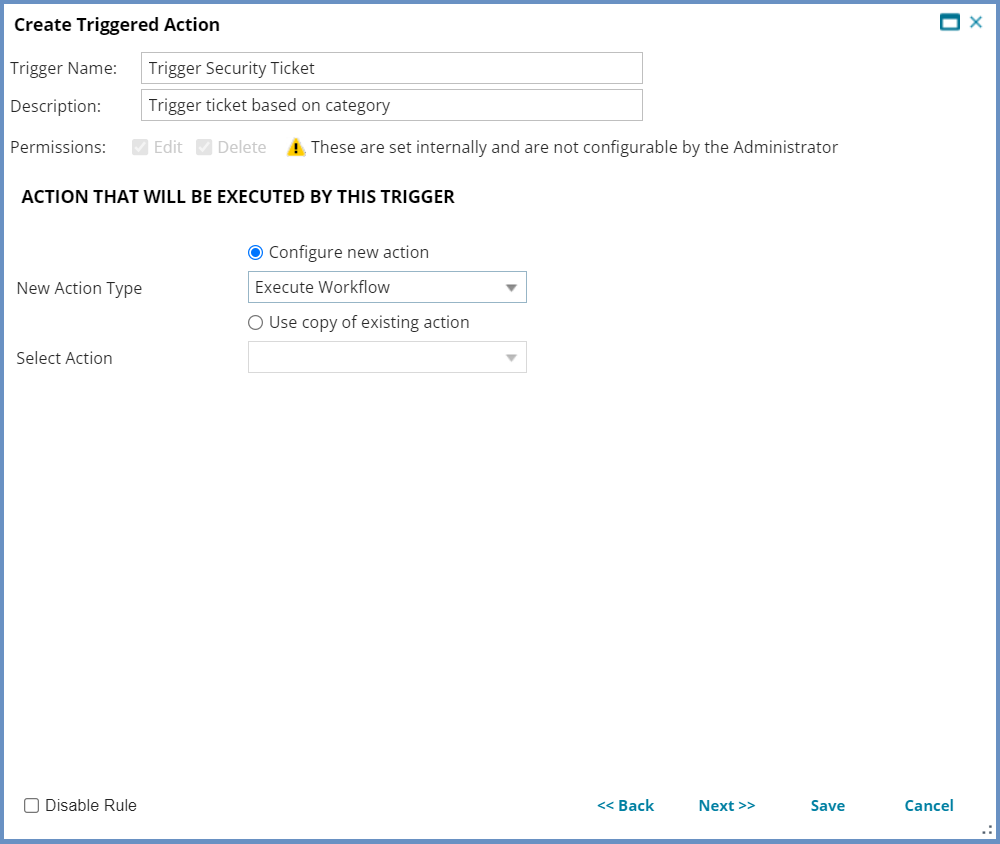This screenshot has height=844, width=1000.
Task: Click the Create Triggered Action title text
Action: click(117, 24)
